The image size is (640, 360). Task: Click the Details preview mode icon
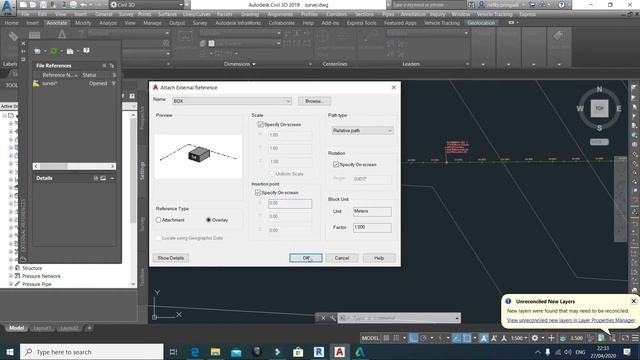103,178
